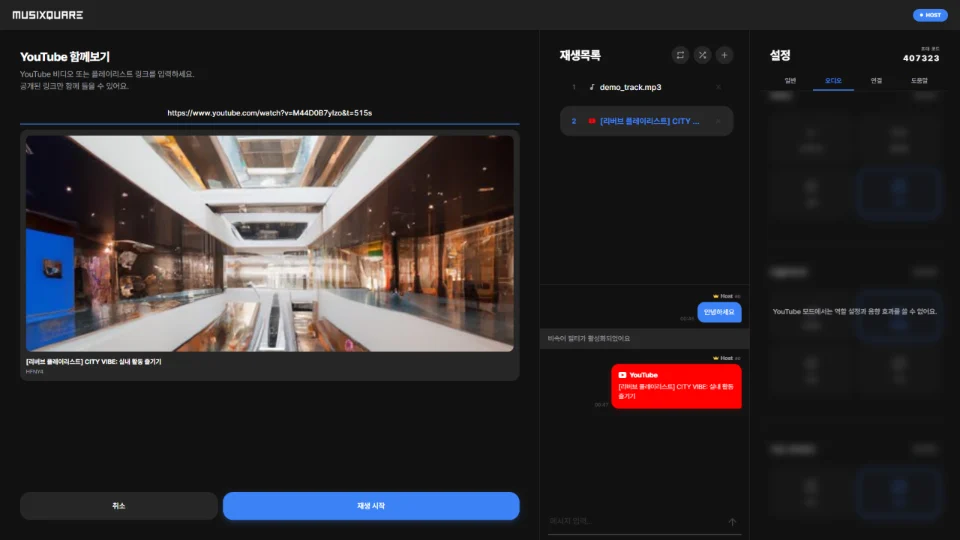Remove the CITY playlist item with its X

pos(718,121)
